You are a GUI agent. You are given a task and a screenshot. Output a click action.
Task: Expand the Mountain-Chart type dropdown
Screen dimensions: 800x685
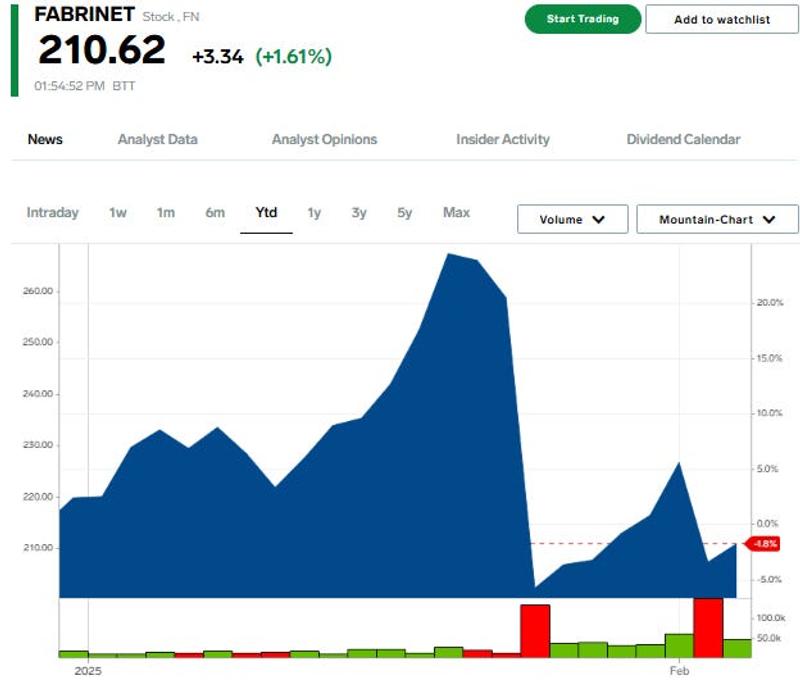tap(717, 219)
